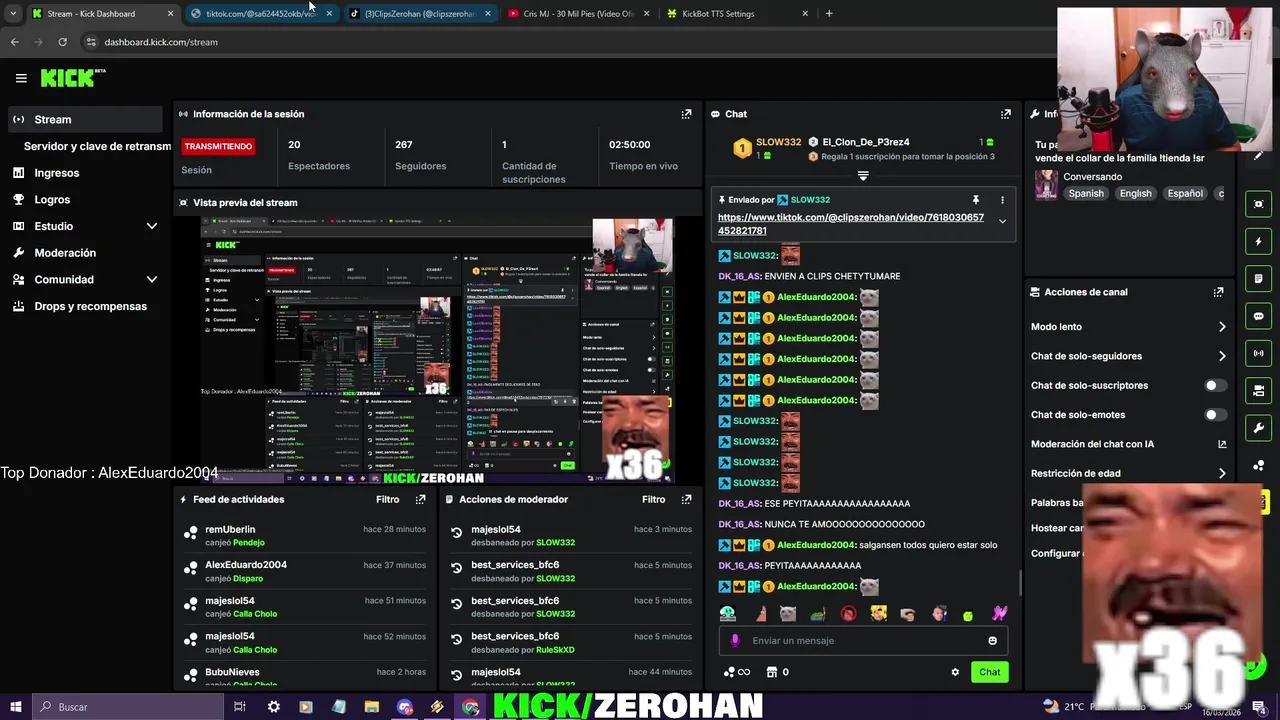Open Filtro in Feed de actividades
This screenshot has width=1280, height=720.
point(387,499)
